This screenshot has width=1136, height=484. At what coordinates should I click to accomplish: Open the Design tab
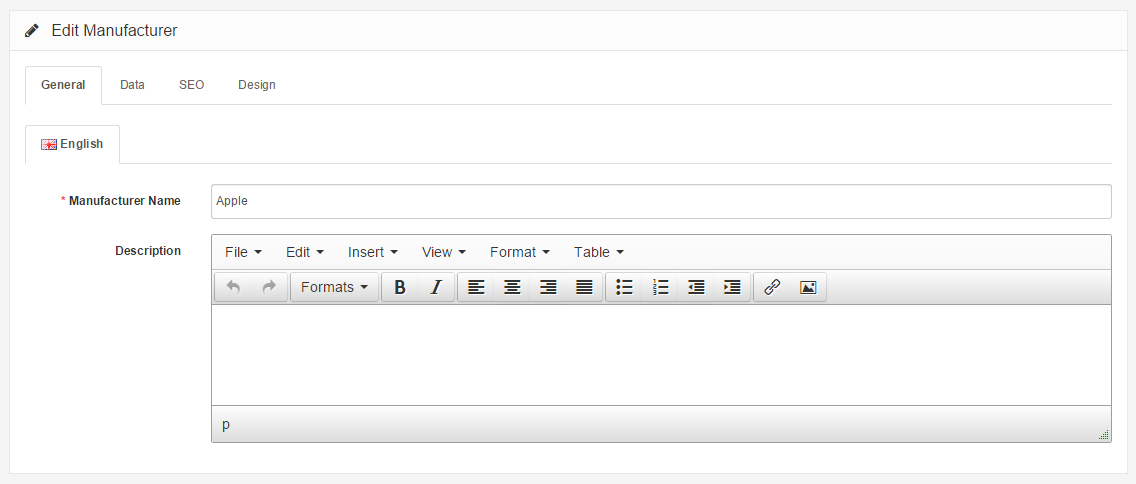tap(256, 85)
